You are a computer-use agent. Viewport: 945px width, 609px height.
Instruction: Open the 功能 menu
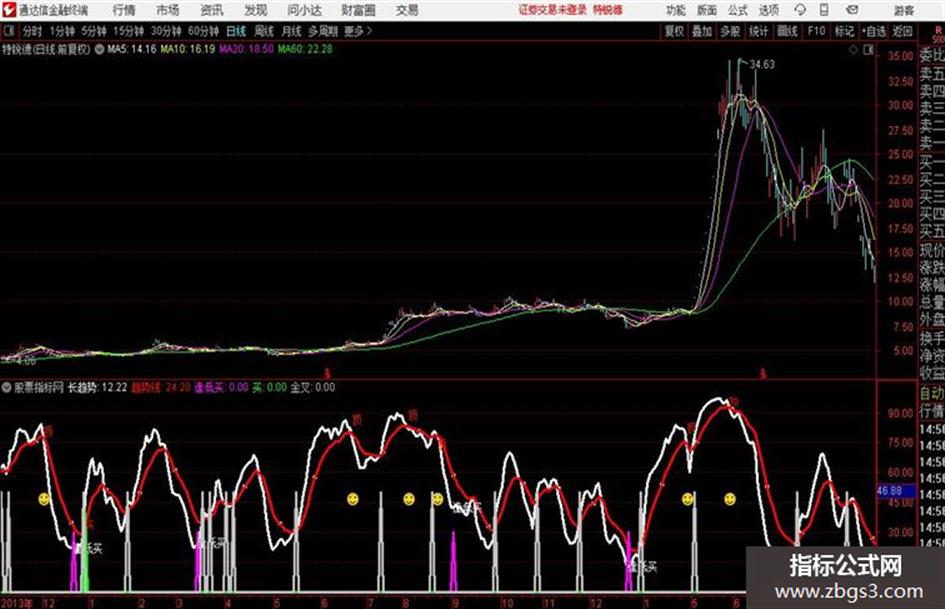tap(676, 10)
